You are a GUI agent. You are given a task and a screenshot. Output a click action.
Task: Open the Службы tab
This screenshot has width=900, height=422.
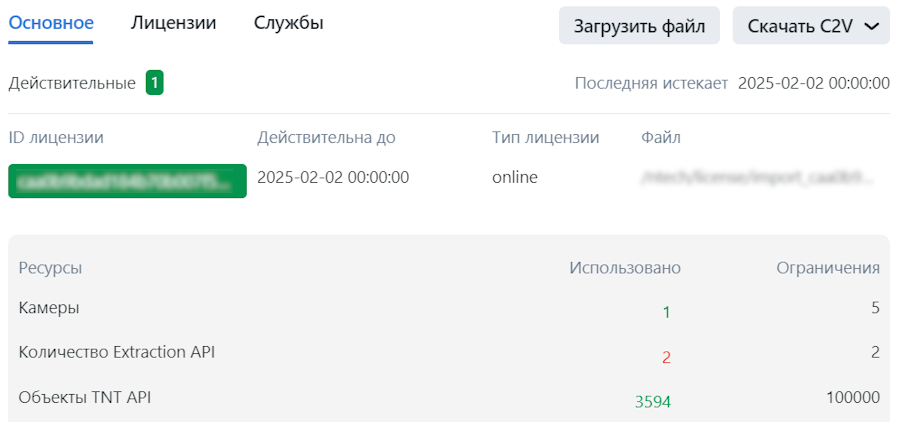pos(288,23)
